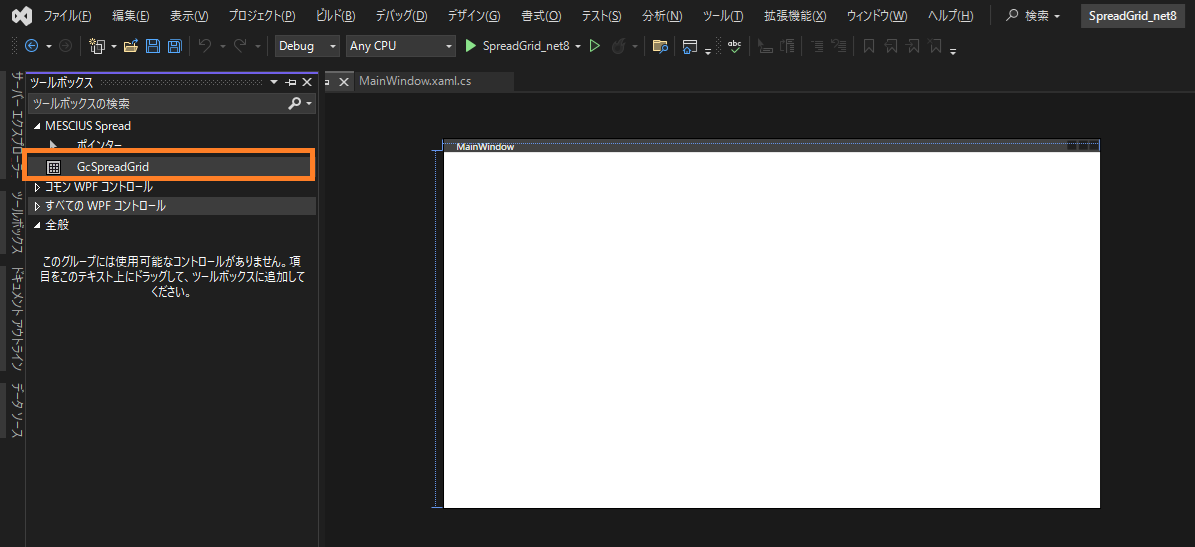Pin the Toolbox panel with pushpin icon
The height and width of the screenshot is (547, 1195).
pos(291,82)
